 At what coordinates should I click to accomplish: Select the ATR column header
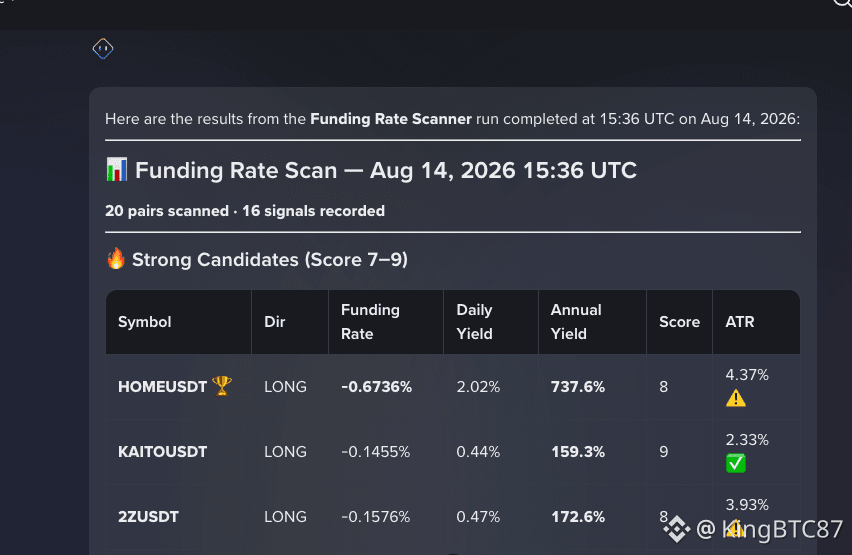click(740, 322)
